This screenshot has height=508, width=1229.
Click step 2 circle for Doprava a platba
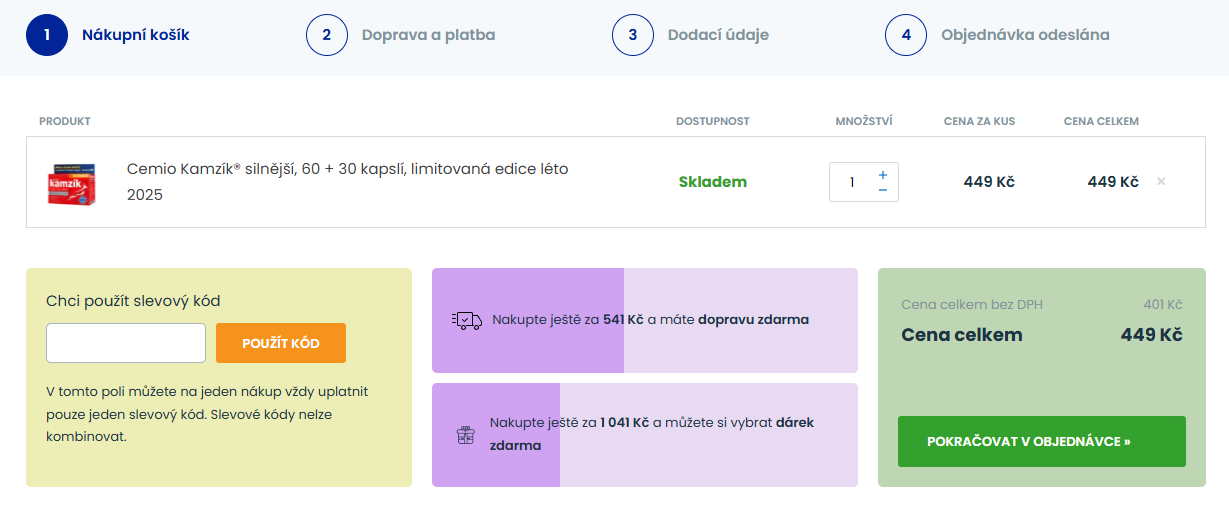coord(327,35)
